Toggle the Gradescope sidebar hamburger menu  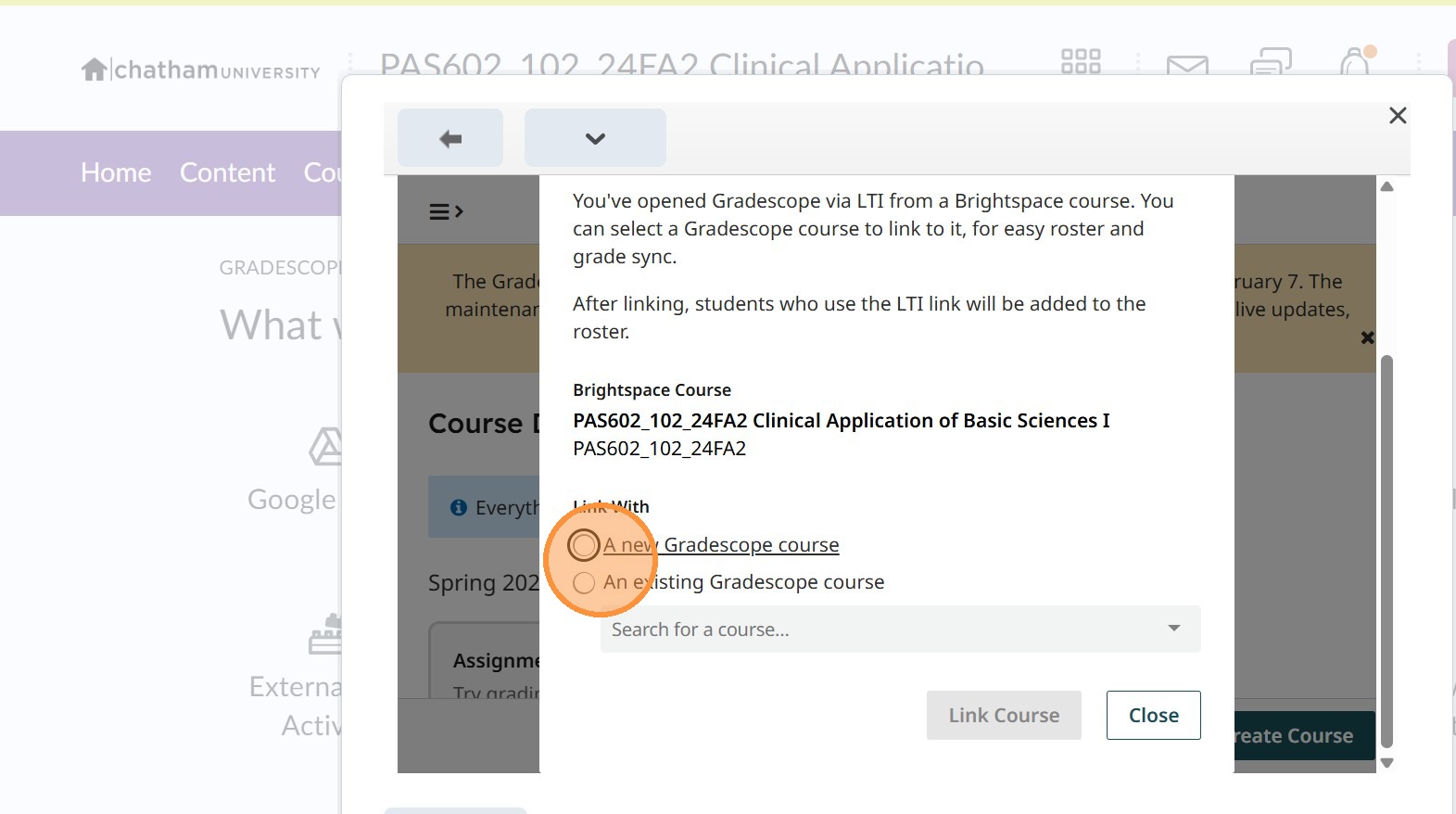tap(446, 212)
